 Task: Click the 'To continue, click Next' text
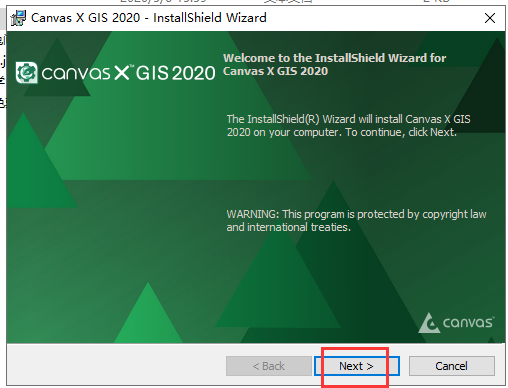pyautogui.click(x=401, y=132)
